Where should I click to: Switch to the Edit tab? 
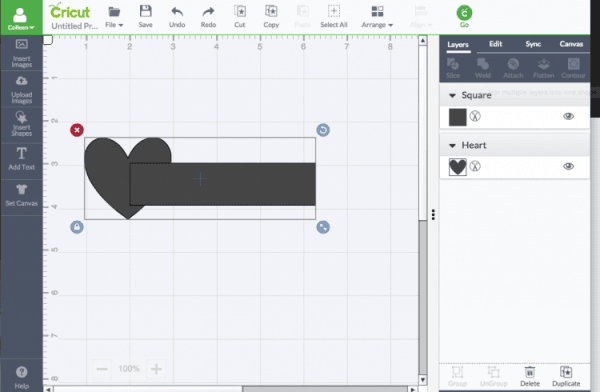point(496,44)
